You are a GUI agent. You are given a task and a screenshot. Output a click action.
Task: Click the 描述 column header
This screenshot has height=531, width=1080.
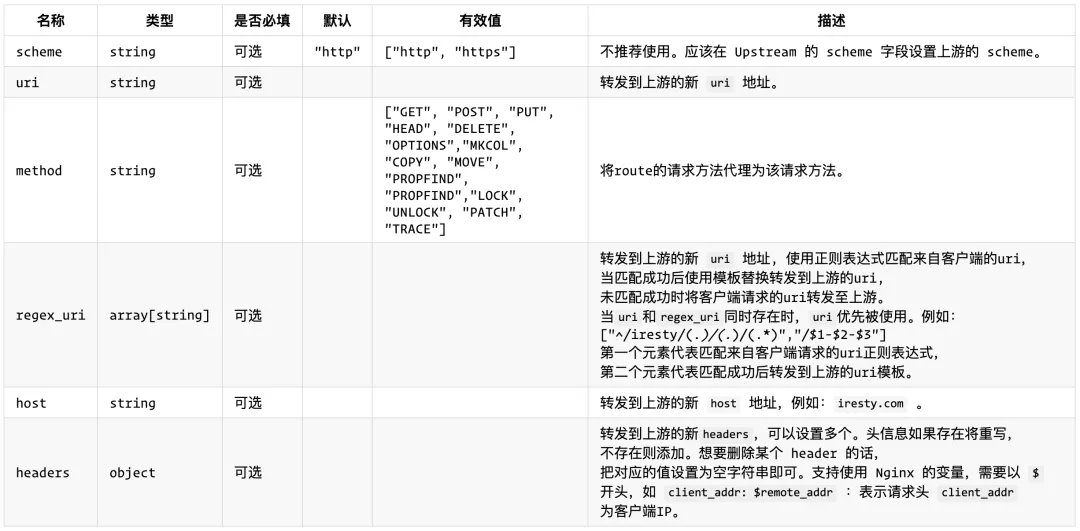tap(831, 20)
